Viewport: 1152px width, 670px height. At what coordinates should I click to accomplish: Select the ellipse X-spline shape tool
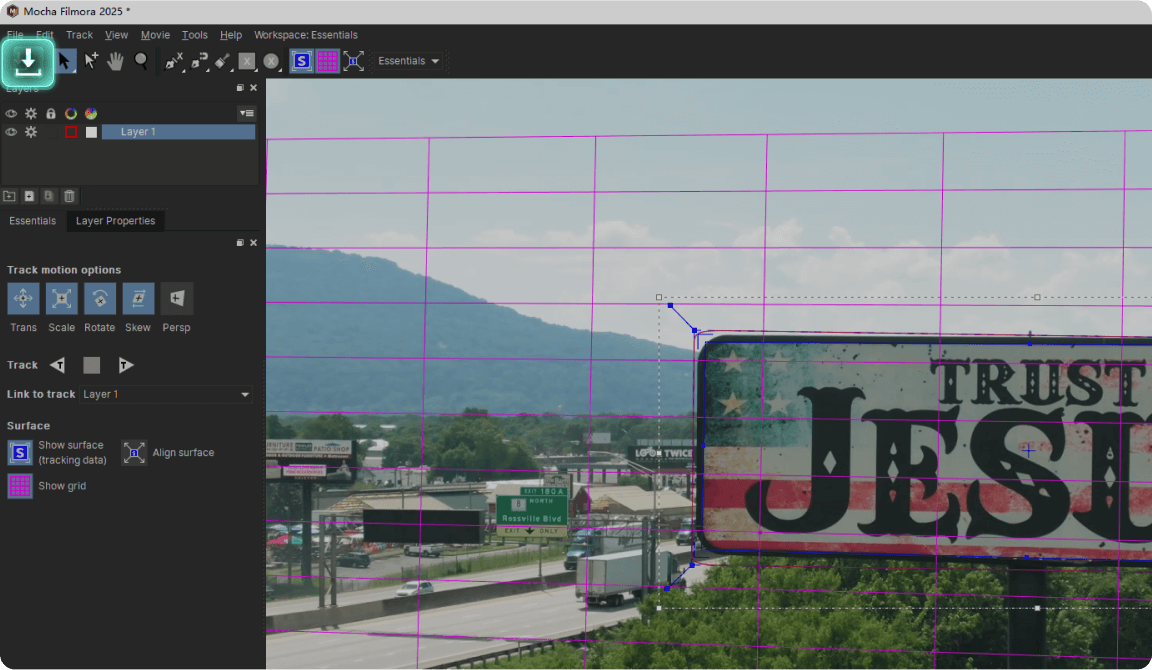coord(271,61)
